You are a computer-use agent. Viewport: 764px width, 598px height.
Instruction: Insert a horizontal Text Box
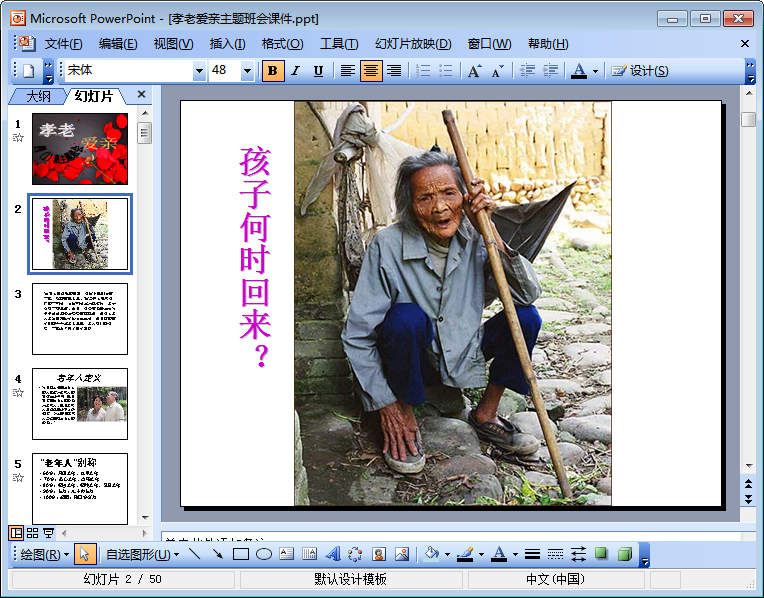[x=286, y=554]
